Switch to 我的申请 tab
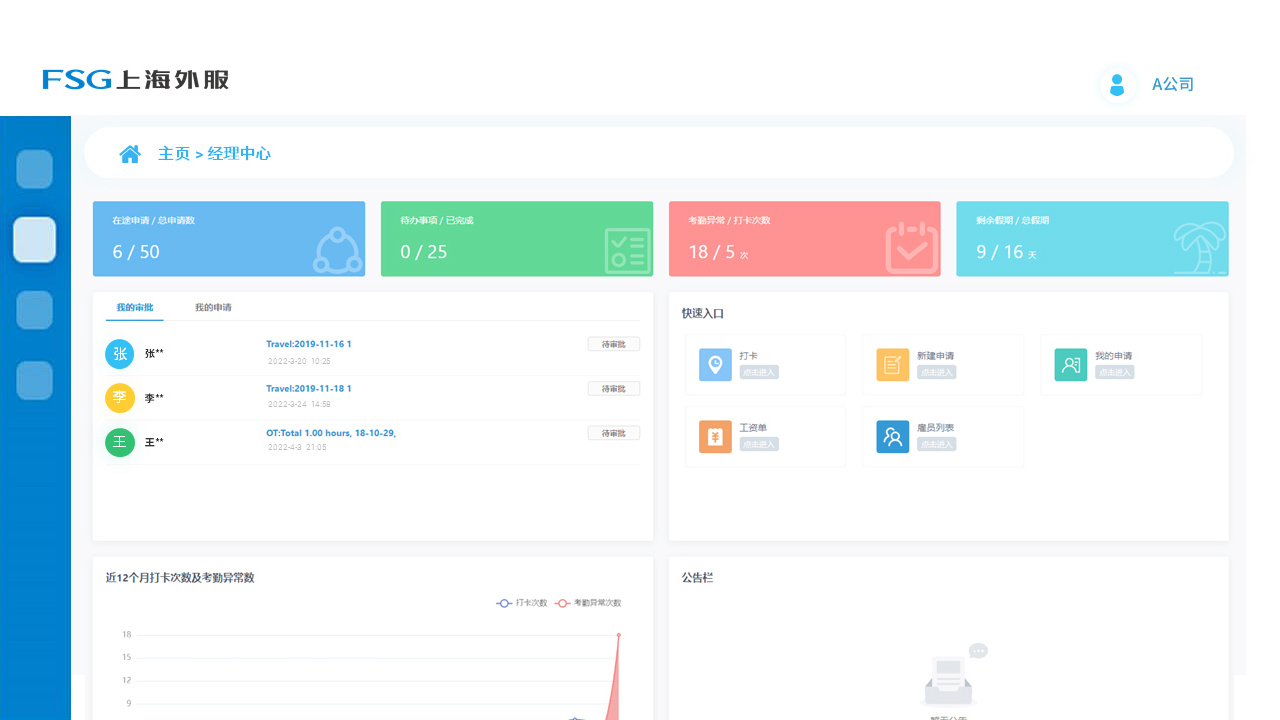 click(213, 308)
